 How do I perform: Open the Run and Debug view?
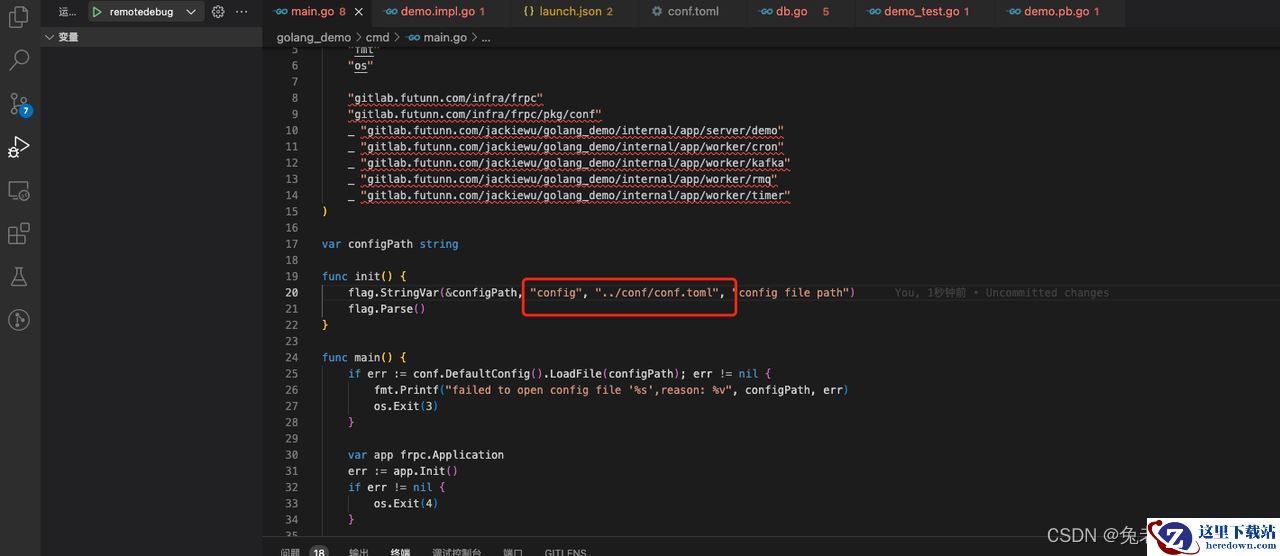(19, 147)
